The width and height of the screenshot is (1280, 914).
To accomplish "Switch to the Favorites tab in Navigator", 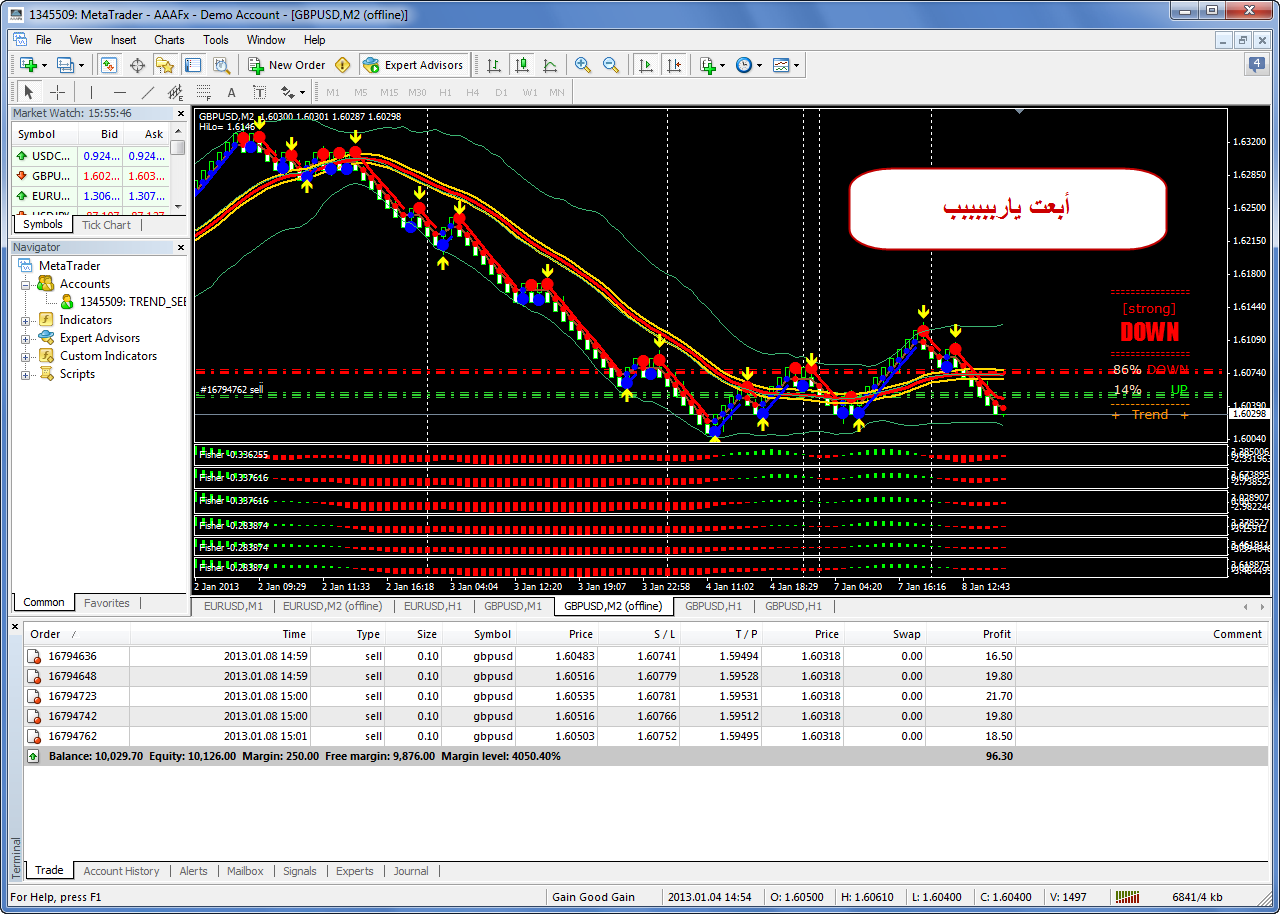I will tap(107, 603).
